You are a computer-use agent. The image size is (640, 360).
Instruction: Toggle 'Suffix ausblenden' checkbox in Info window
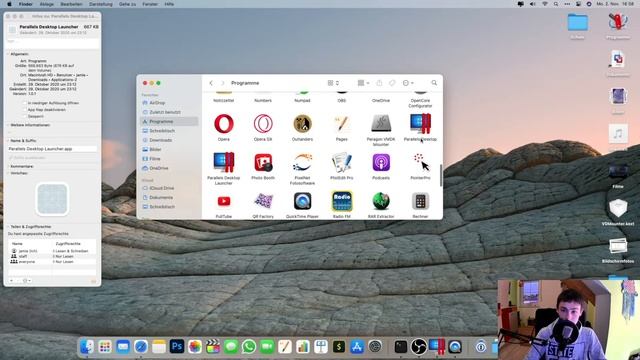(11, 158)
